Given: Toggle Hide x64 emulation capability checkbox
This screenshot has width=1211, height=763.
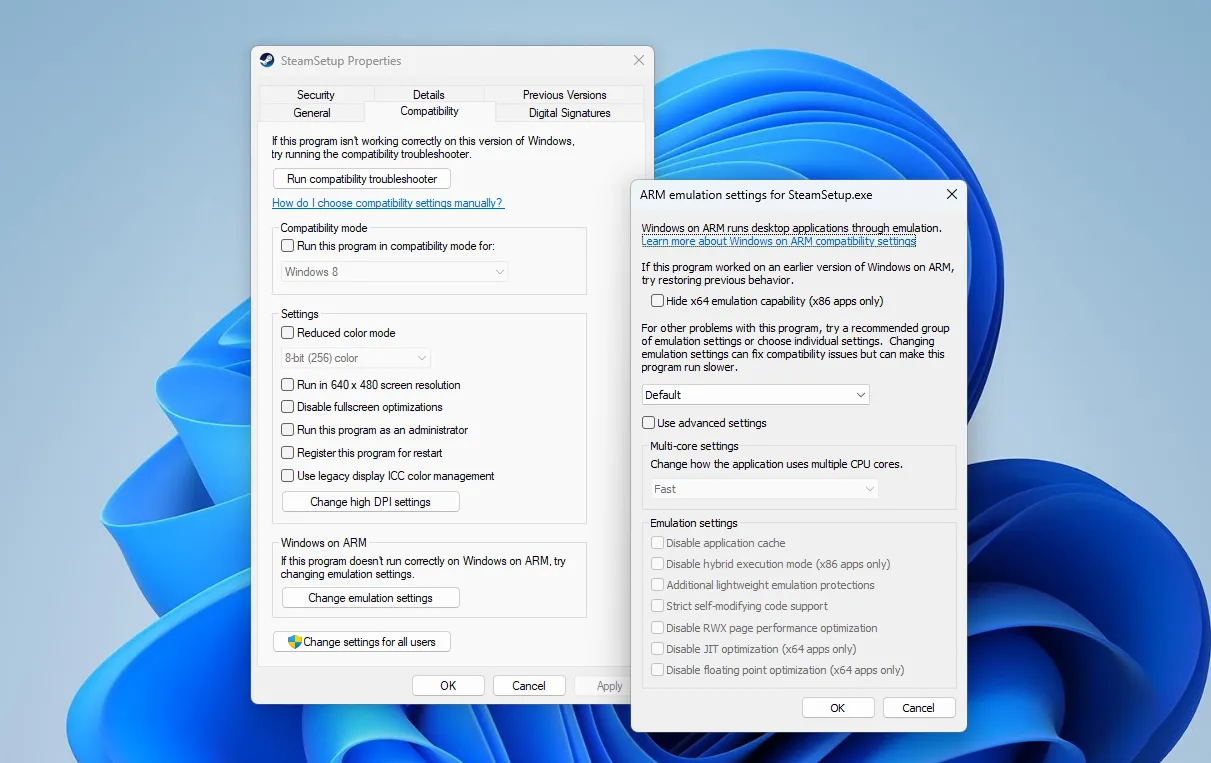Looking at the screenshot, I should pos(658,301).
